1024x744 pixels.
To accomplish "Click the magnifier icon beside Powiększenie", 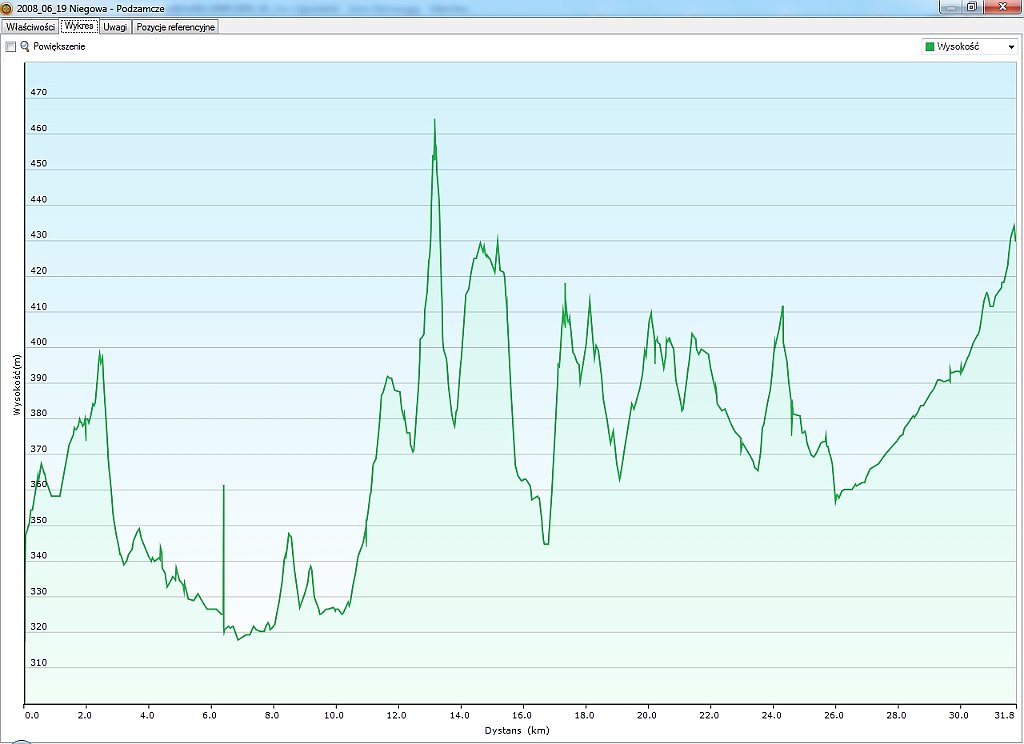I will pos(25,47).
